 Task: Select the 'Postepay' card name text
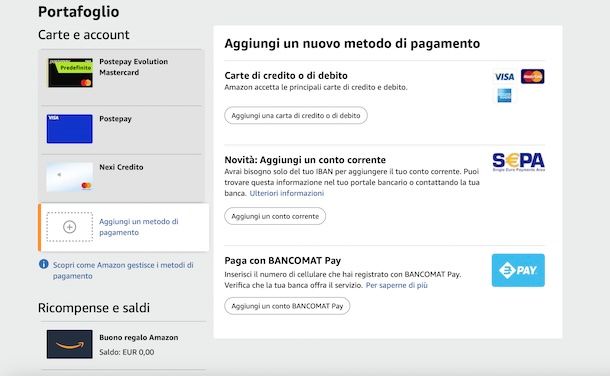[115, 119]
